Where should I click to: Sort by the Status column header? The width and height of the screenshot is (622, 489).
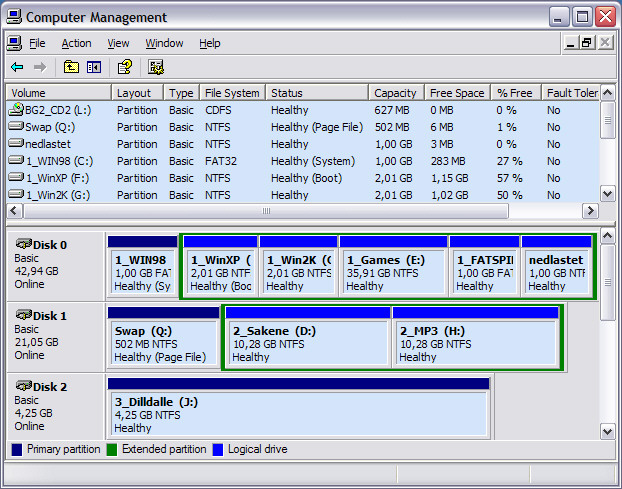(x=317, y=93)
